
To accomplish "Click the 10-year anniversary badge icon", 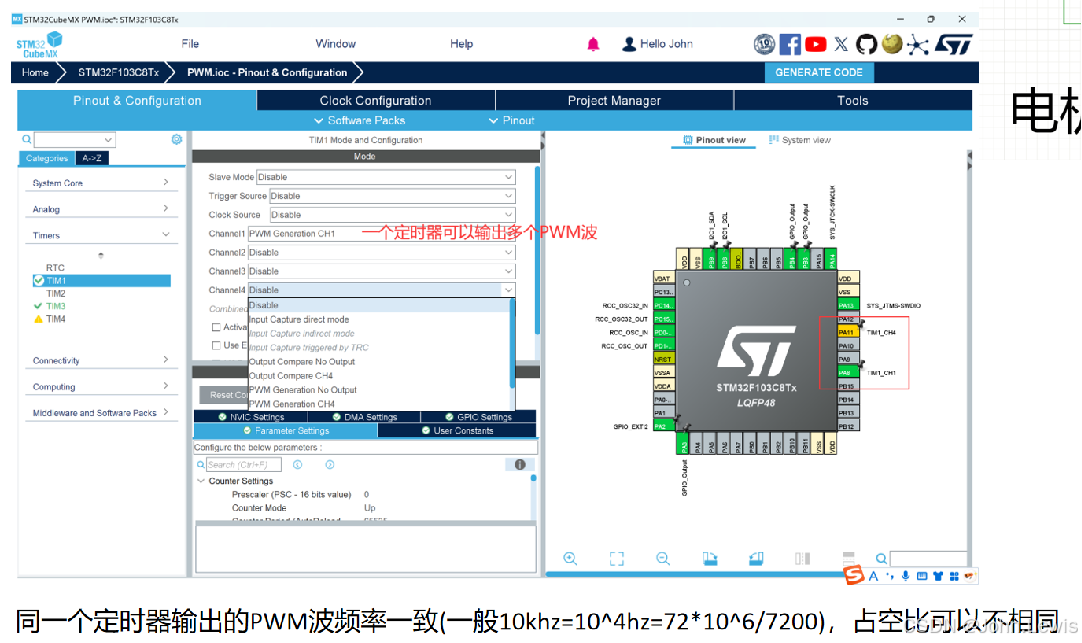I will pos(764,44).
